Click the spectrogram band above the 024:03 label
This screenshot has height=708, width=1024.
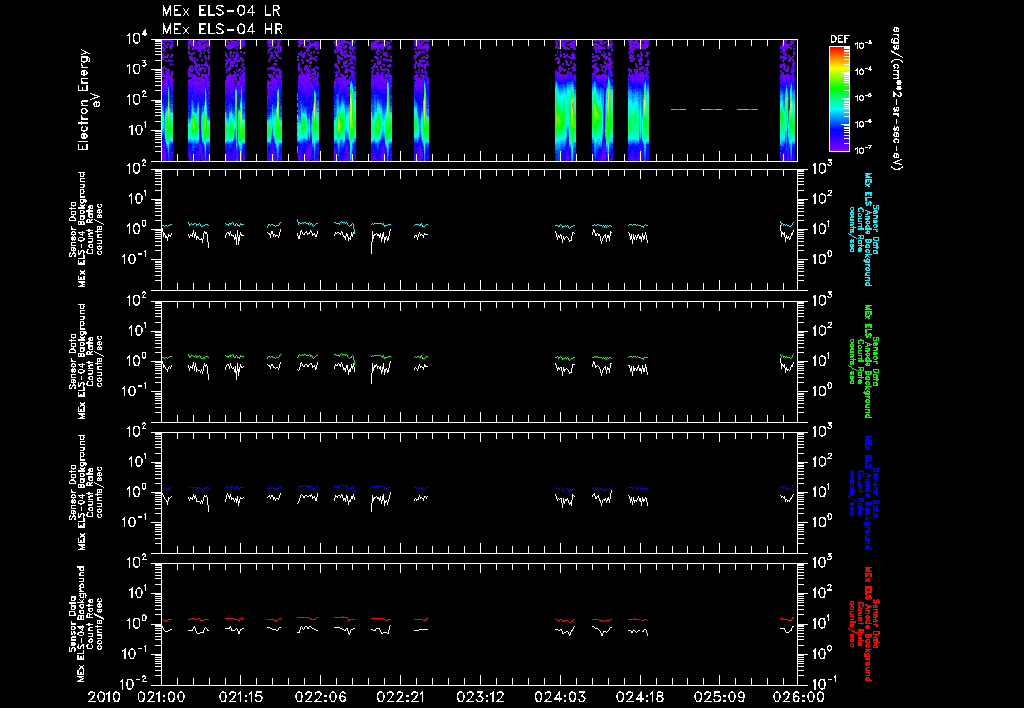565,100
